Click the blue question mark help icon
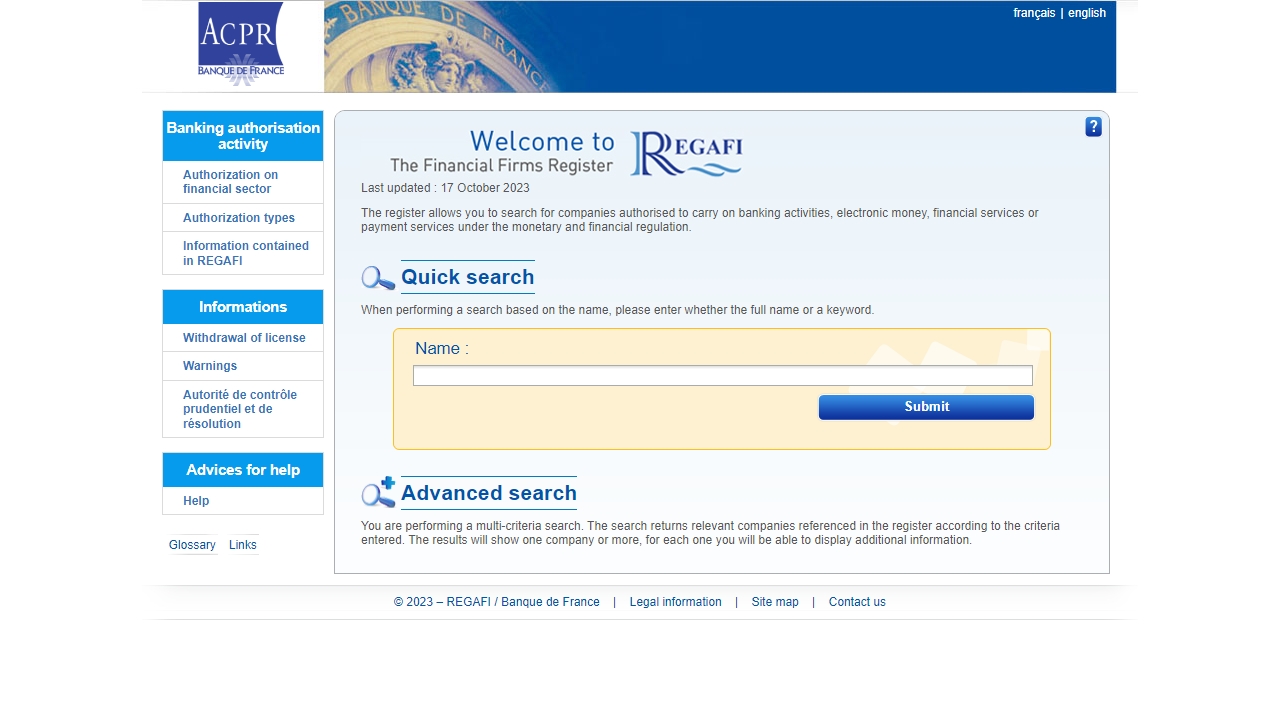 [1093, 127]
